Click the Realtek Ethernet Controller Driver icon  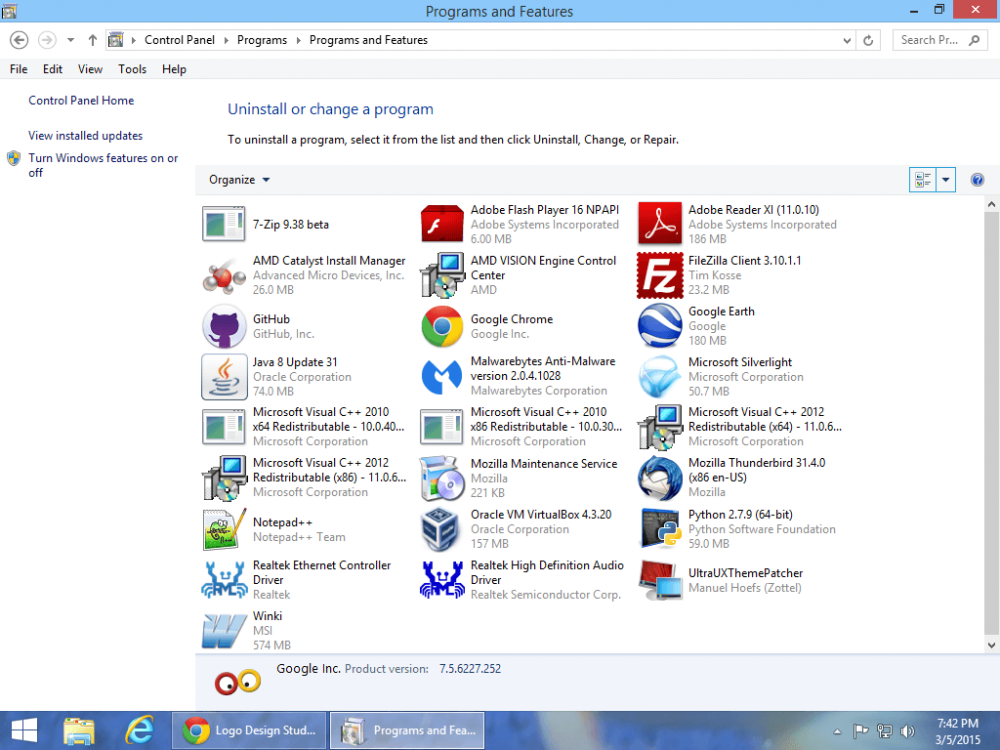[x=224, y=580]
